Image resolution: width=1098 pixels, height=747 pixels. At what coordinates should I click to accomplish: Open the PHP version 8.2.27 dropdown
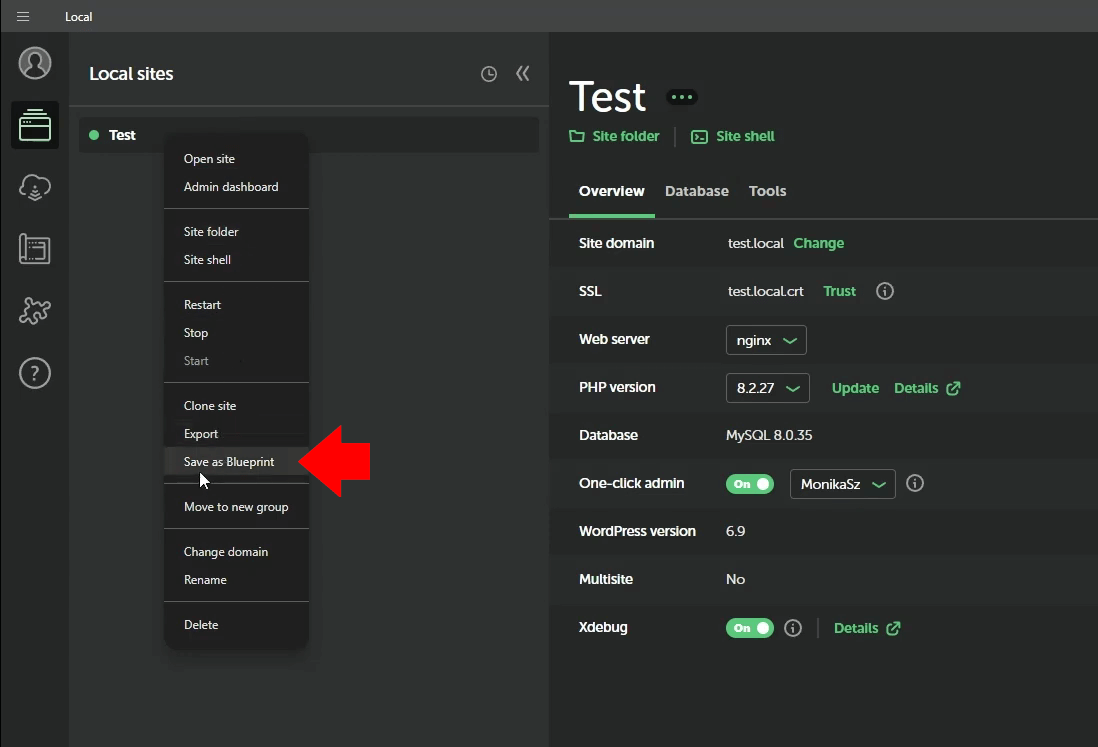point(767,388)
